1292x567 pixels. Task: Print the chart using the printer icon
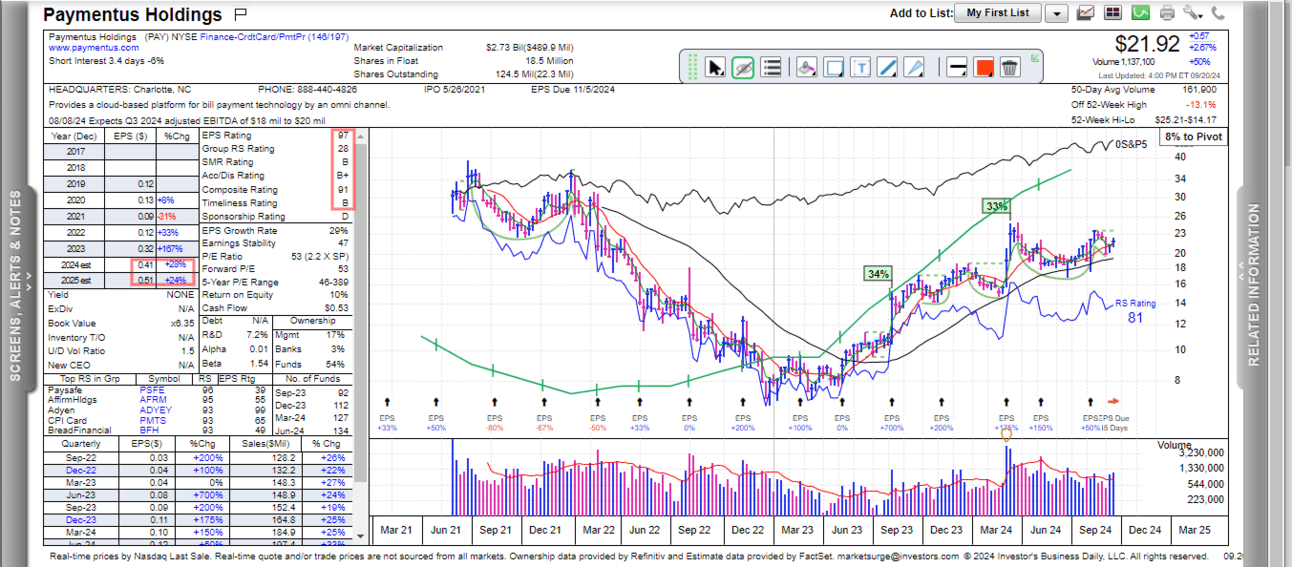tap(1166, 13)
